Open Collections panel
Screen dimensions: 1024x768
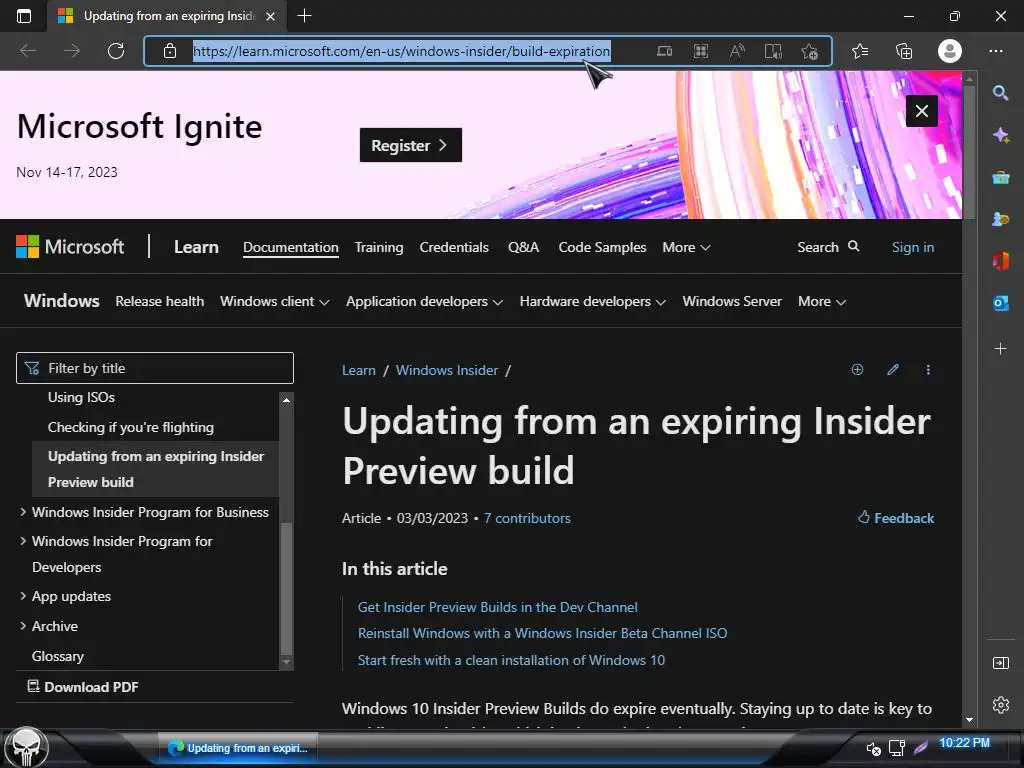coord(904,51)
